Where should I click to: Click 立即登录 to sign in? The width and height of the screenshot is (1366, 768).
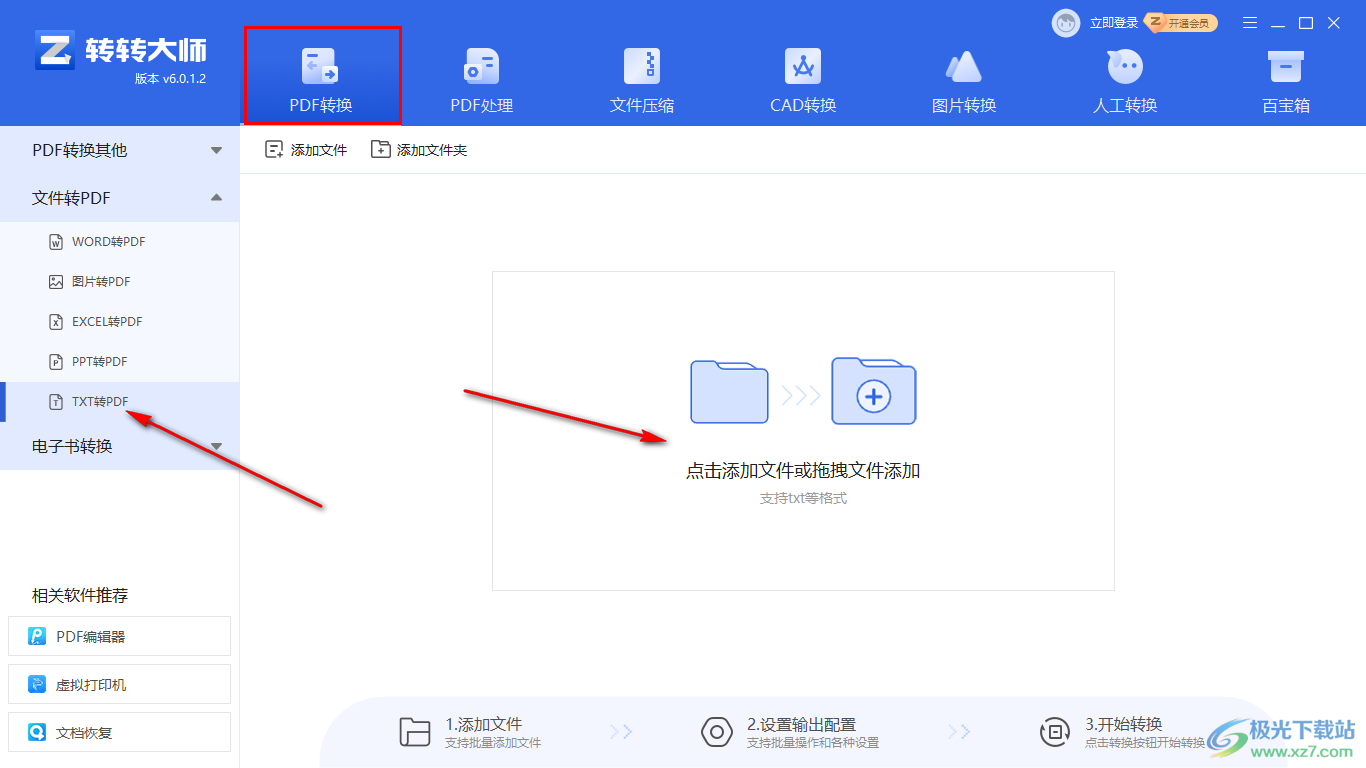(x=1114, y=23)
